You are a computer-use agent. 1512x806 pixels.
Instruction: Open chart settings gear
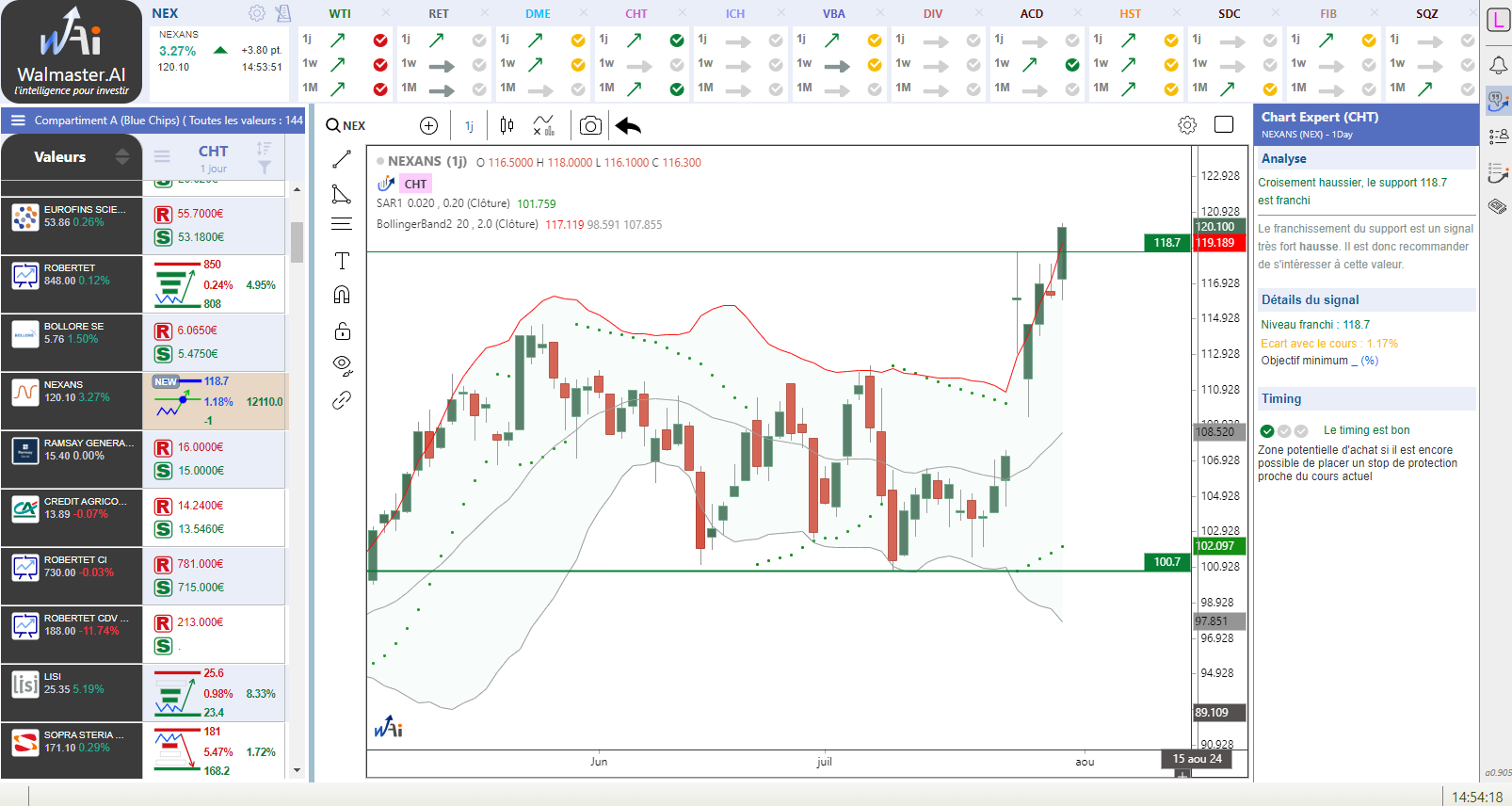pos(1187,125)
